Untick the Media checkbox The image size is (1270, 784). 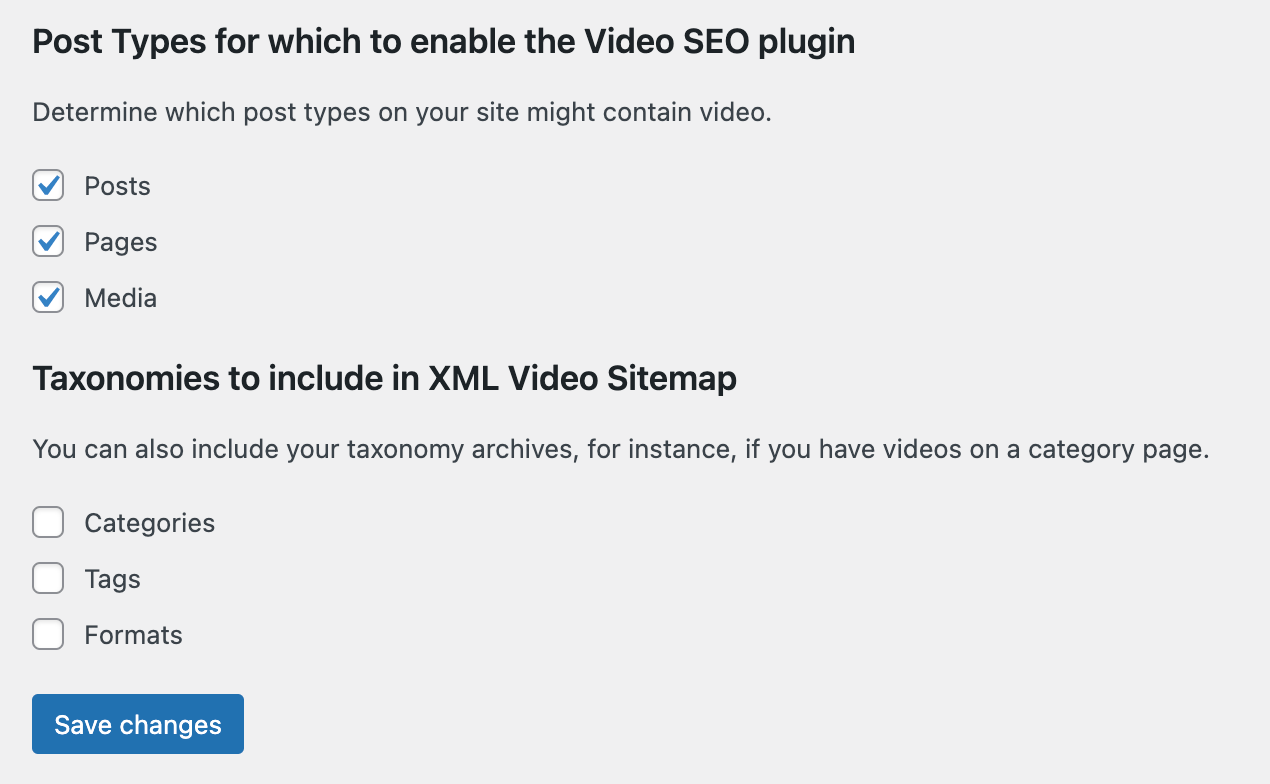tap(48, 298)
